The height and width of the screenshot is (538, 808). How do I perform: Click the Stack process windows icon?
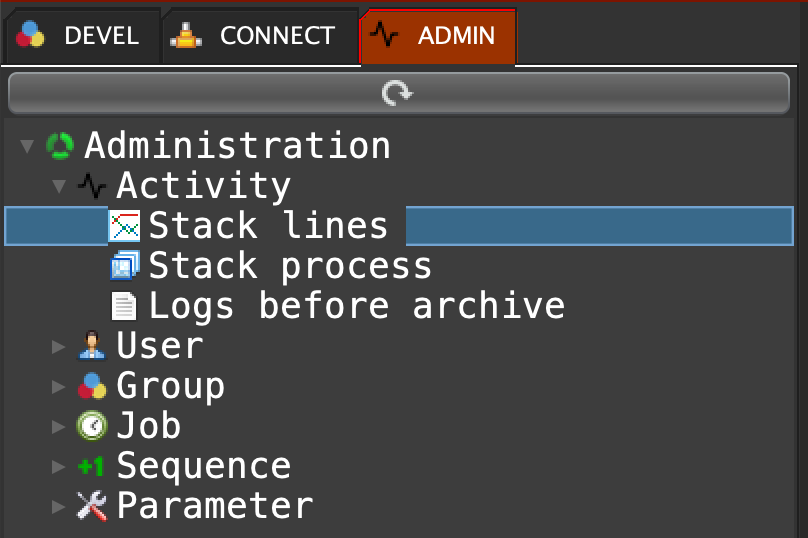coord(124,266)
